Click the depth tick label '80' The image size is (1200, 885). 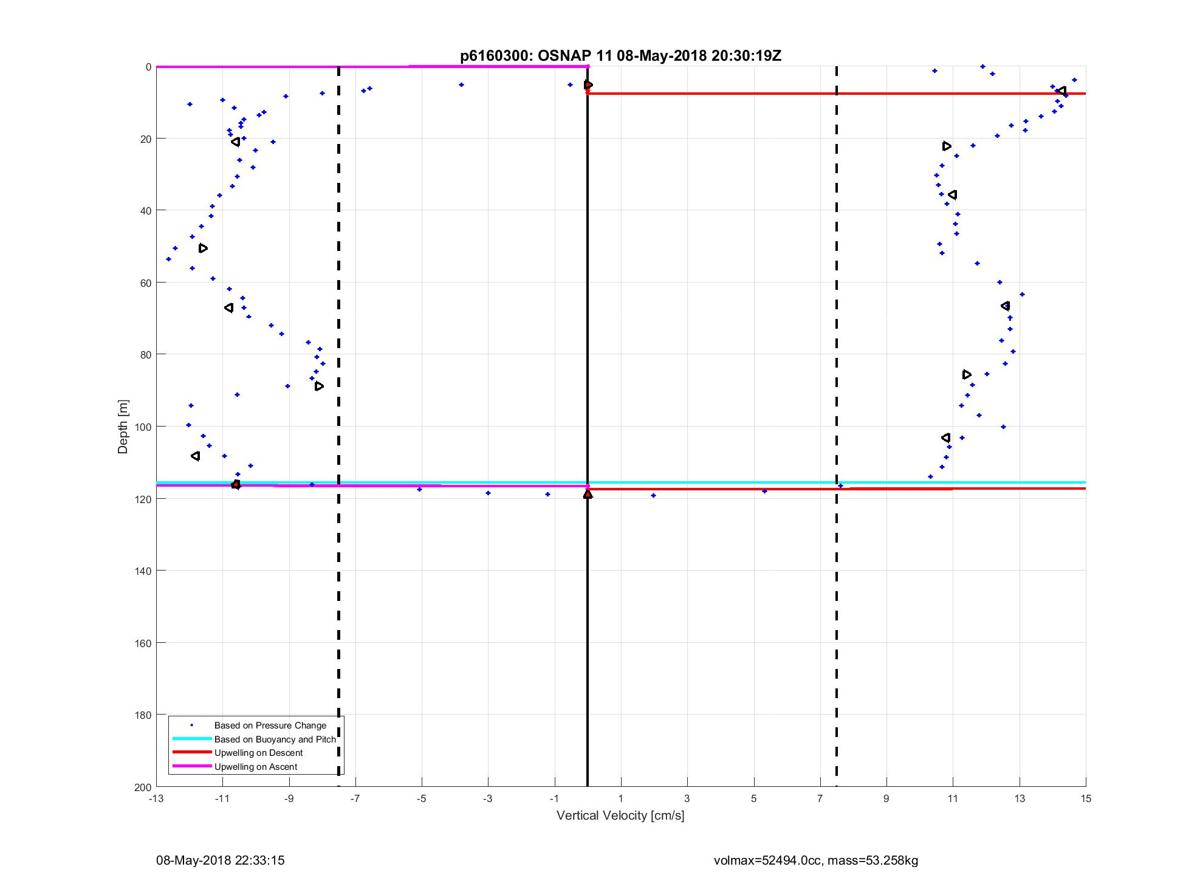(145, 355)
